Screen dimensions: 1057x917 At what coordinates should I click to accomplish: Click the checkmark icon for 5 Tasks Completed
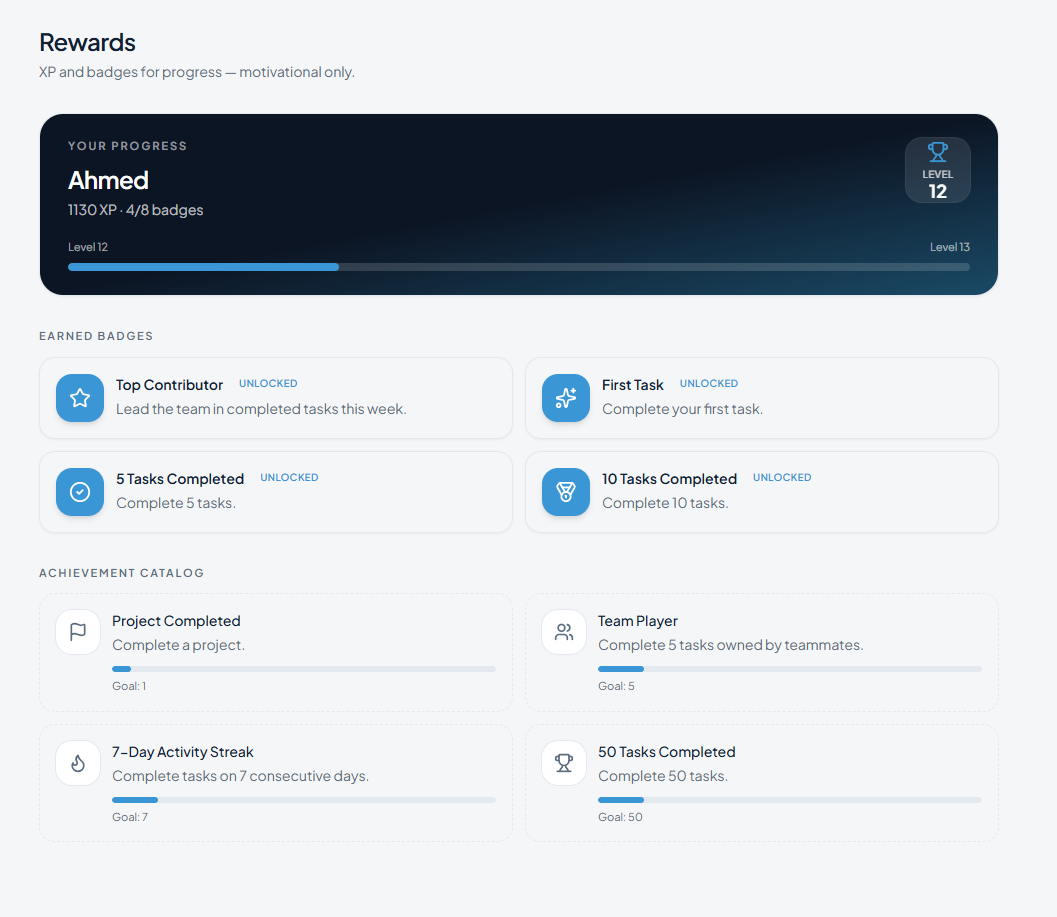pos(80,492)
